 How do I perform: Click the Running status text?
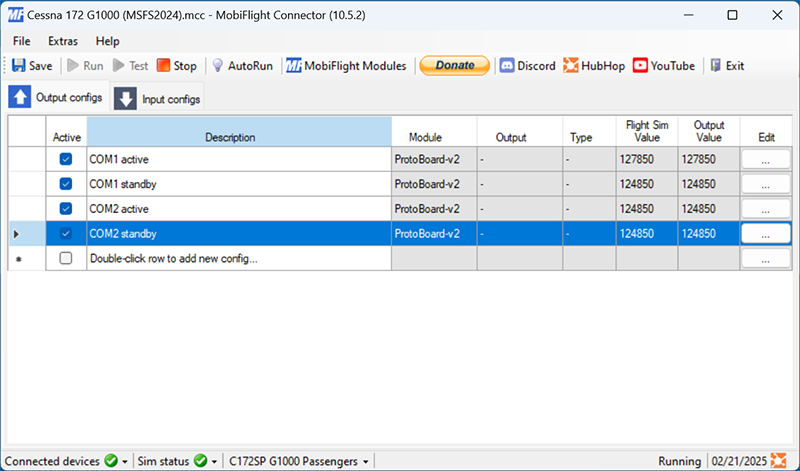tap(680, 461)
